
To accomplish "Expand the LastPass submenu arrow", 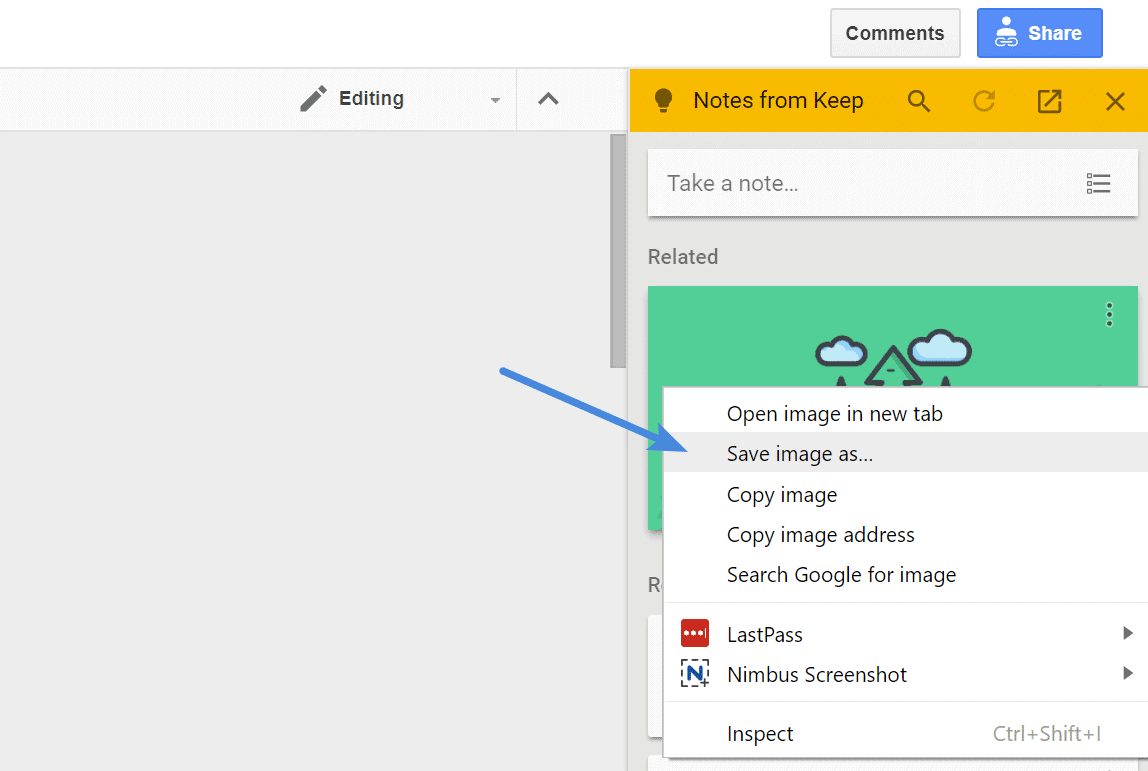I will click(x=1127, y=633).
